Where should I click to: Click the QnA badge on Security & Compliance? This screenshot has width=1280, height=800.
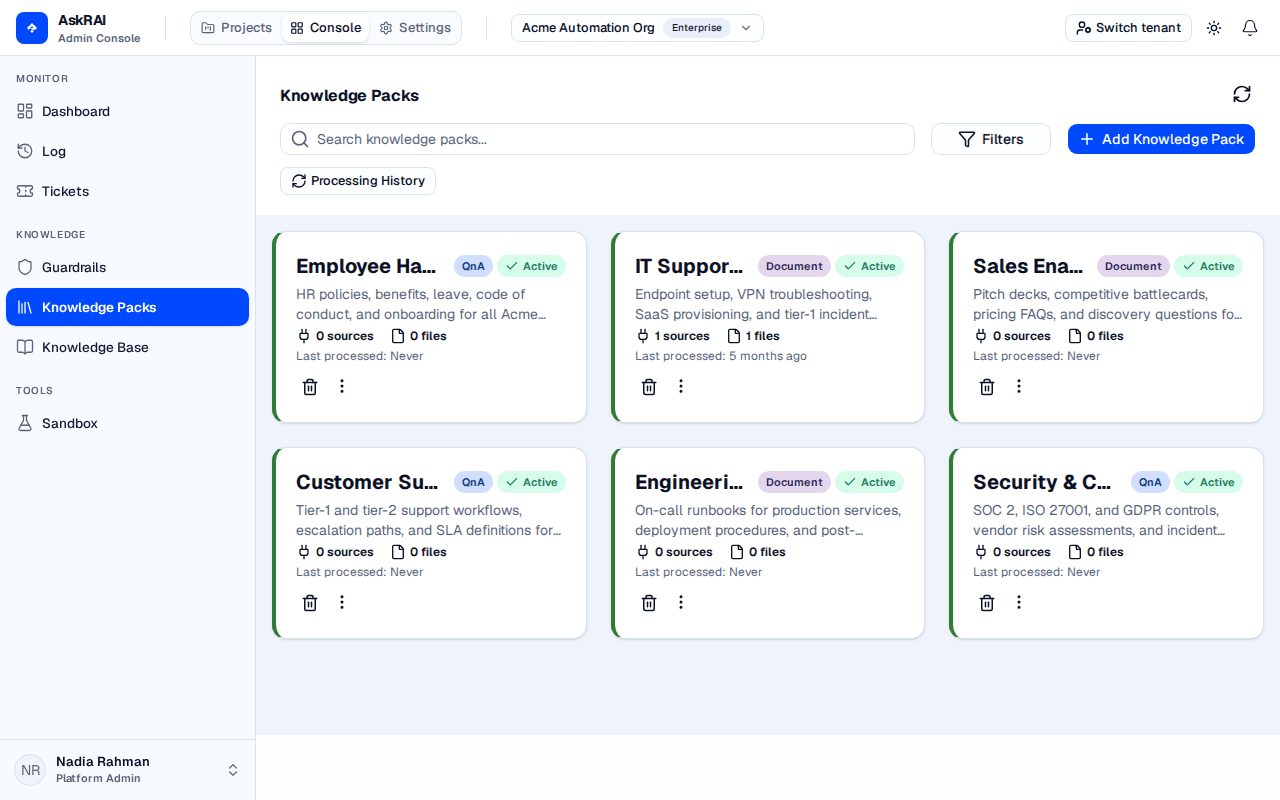click(1150, 482)
